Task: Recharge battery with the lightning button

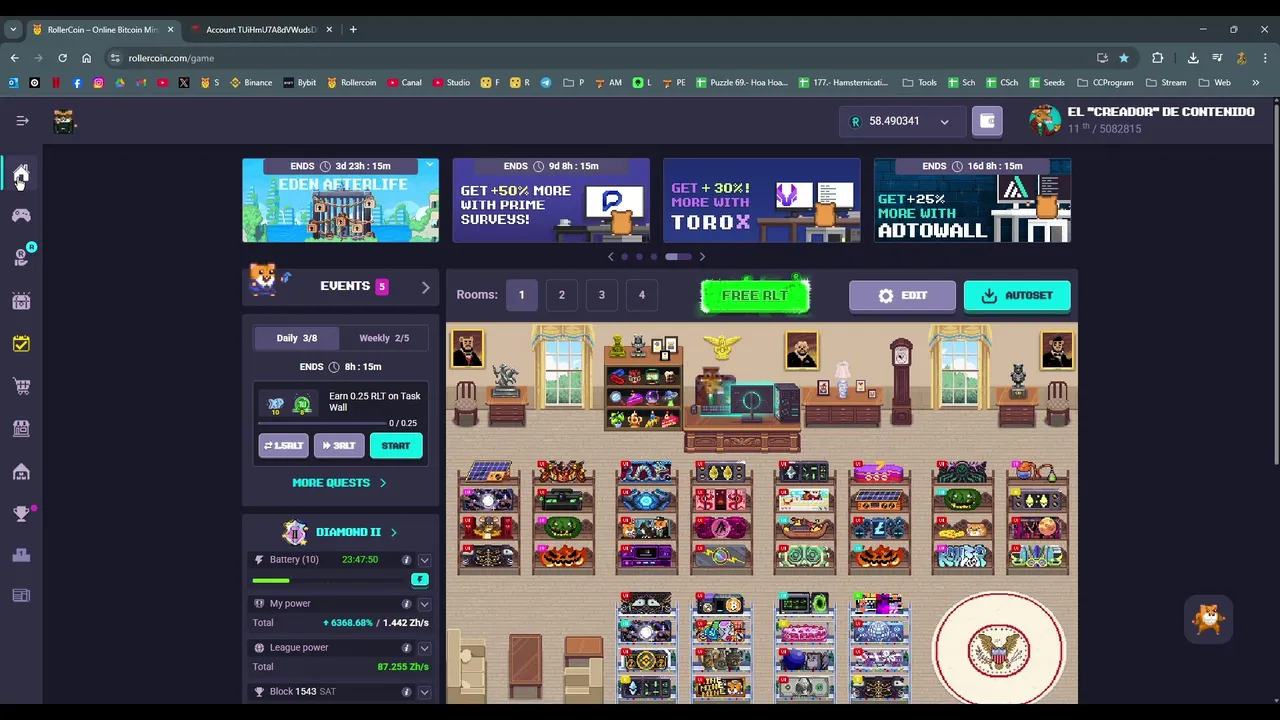Action: [x=420, y=579]
